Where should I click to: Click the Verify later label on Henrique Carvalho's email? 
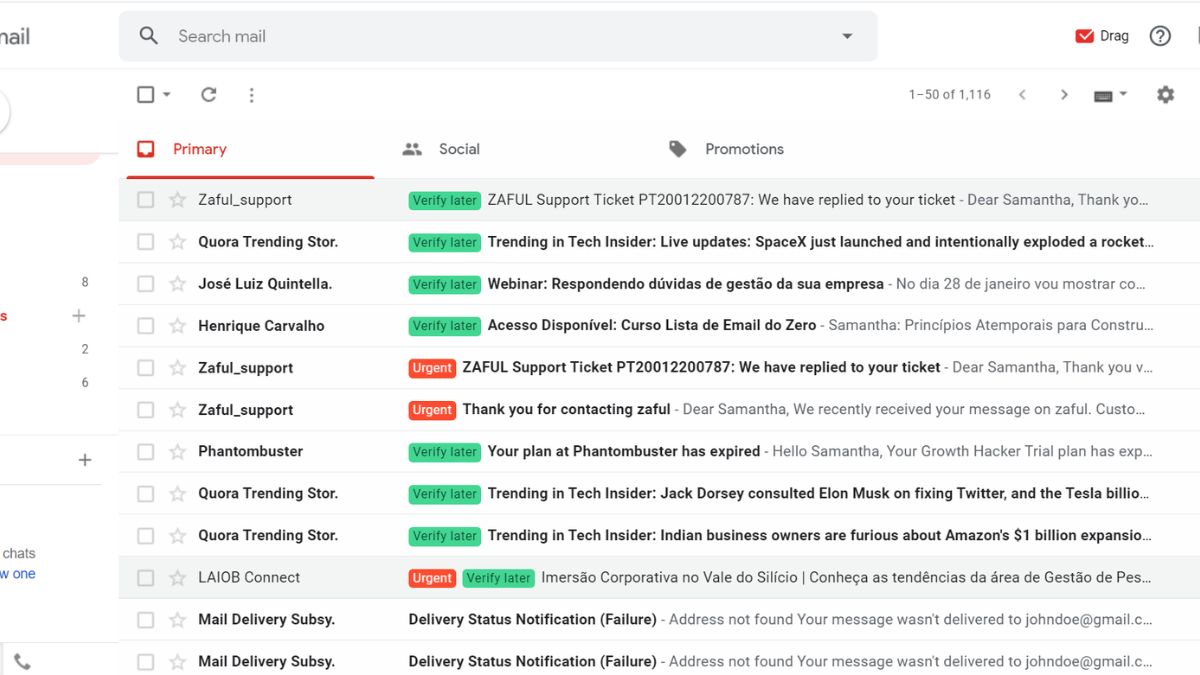pyautogui.click(x=445, y=326)
